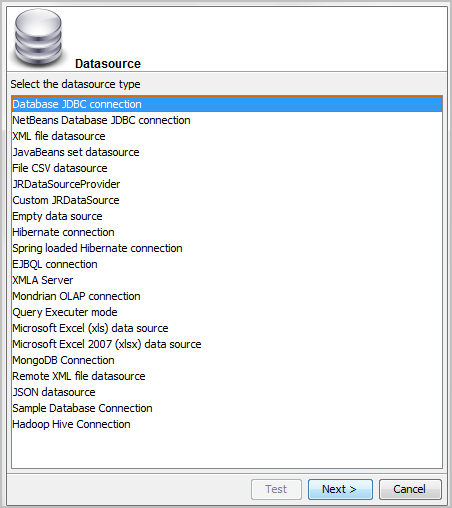The image size is (452, 508).
Task: Select JSON datasource
Action: (x=227, y=392)
